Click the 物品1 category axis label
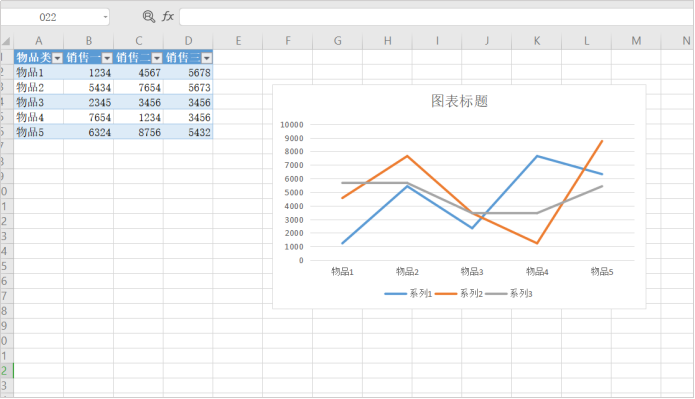The height and width of the screenshot is (399, 695). (x=342, y=271)
